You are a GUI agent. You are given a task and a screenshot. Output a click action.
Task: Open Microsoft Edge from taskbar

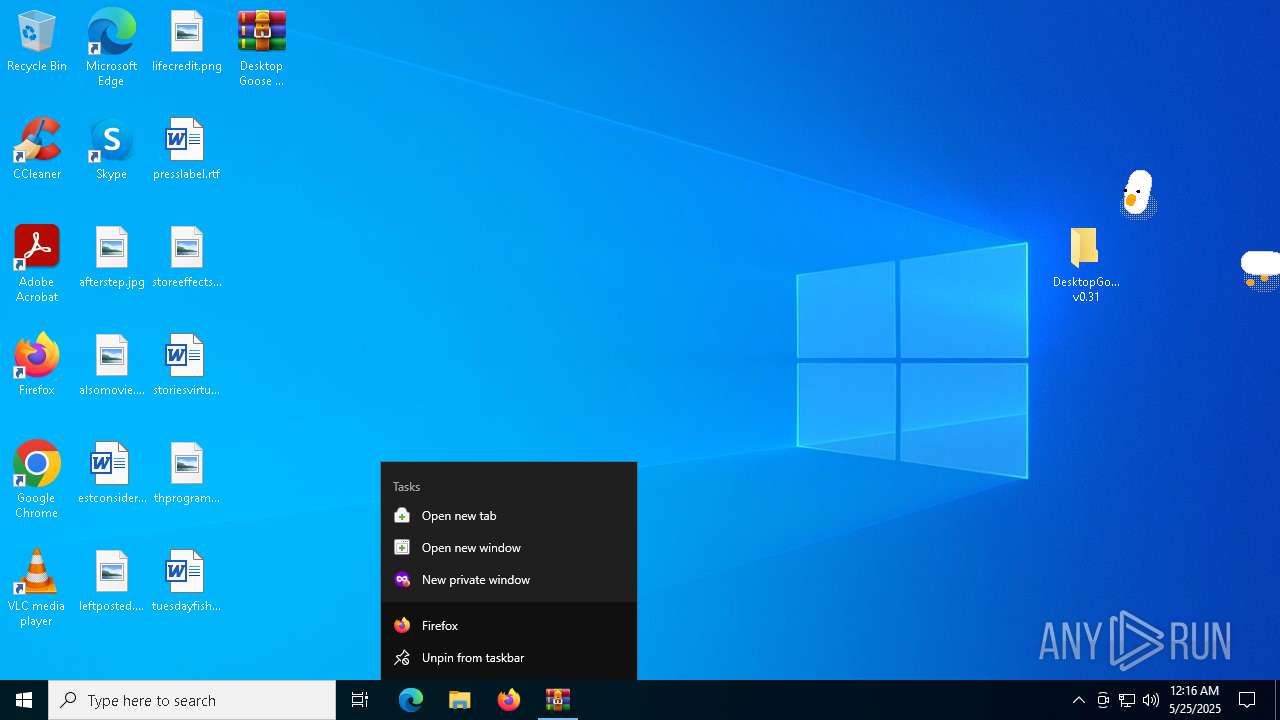pos(411,700)
